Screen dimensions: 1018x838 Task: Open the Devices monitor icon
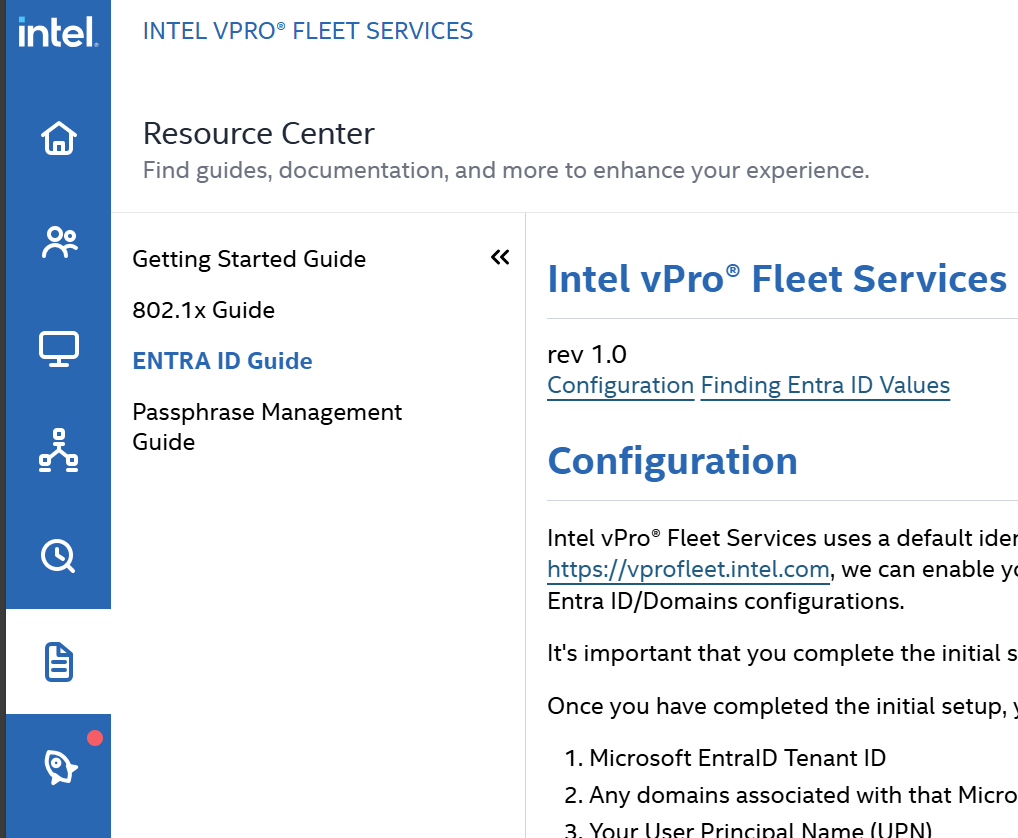[58, 349]
